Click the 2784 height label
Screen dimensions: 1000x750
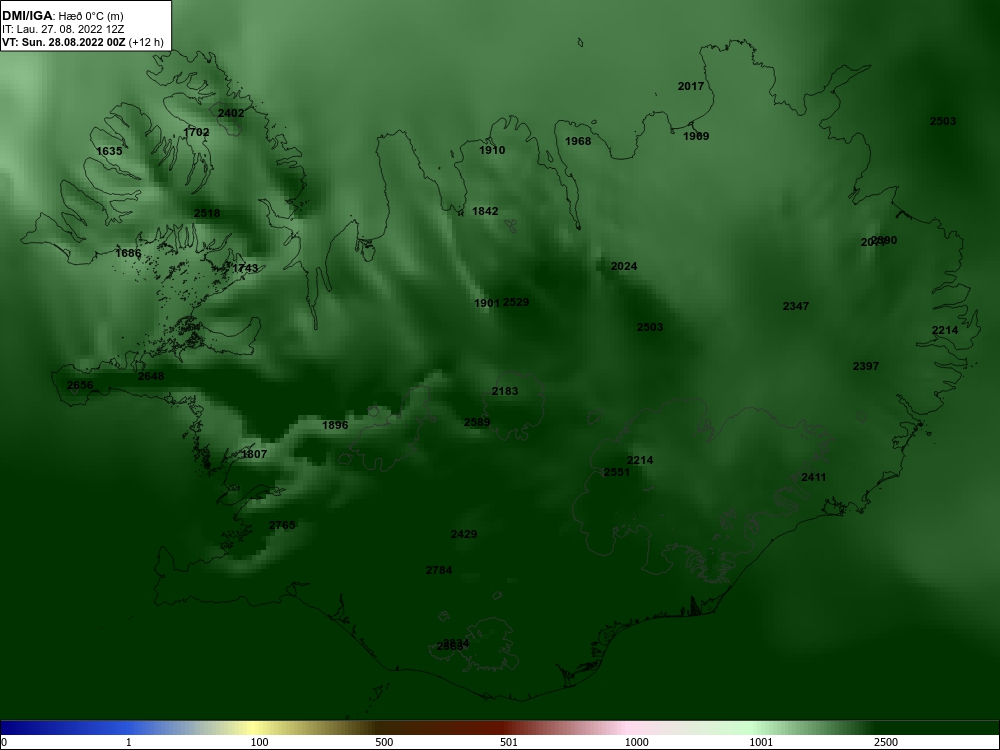[x=439, y=570]
